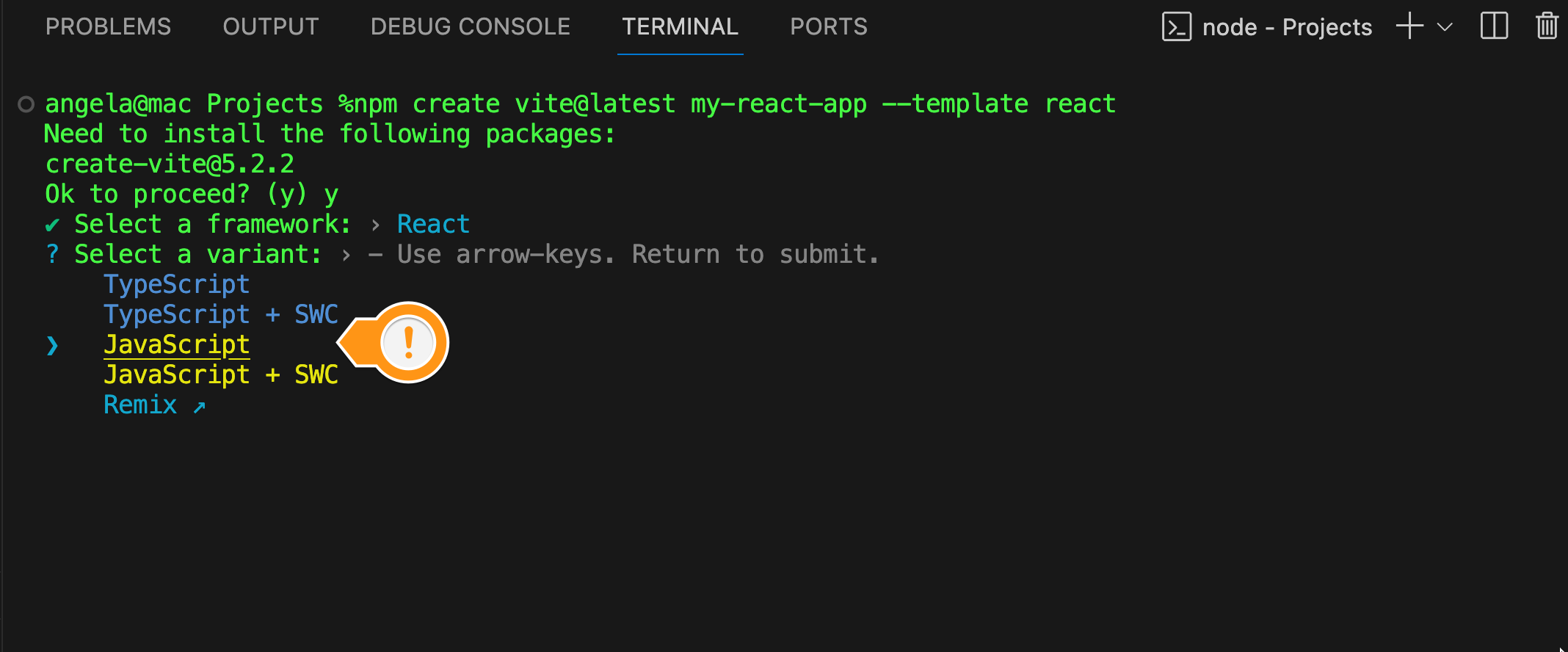Open the launch profile dropdown chevron

pos(1445,27)
